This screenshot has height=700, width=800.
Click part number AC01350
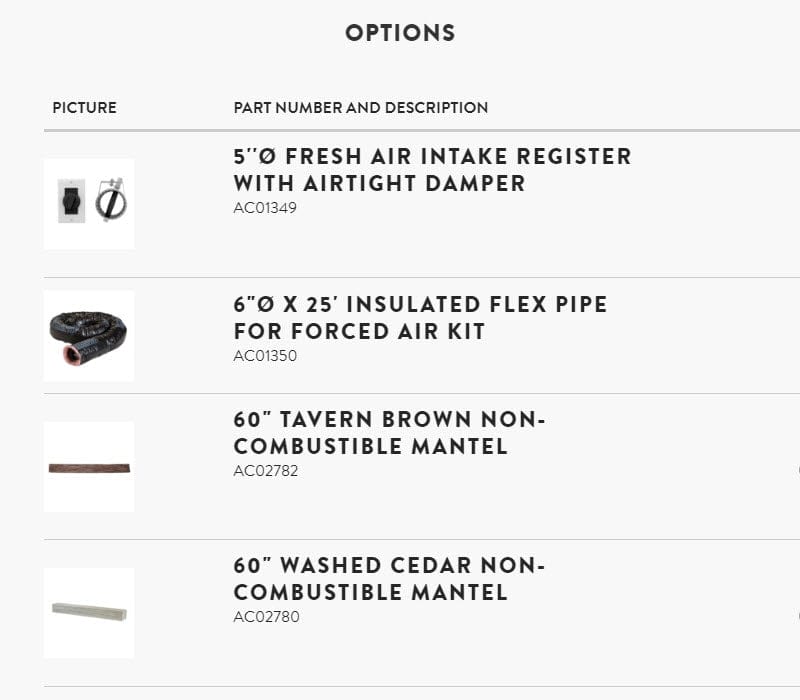265,355
